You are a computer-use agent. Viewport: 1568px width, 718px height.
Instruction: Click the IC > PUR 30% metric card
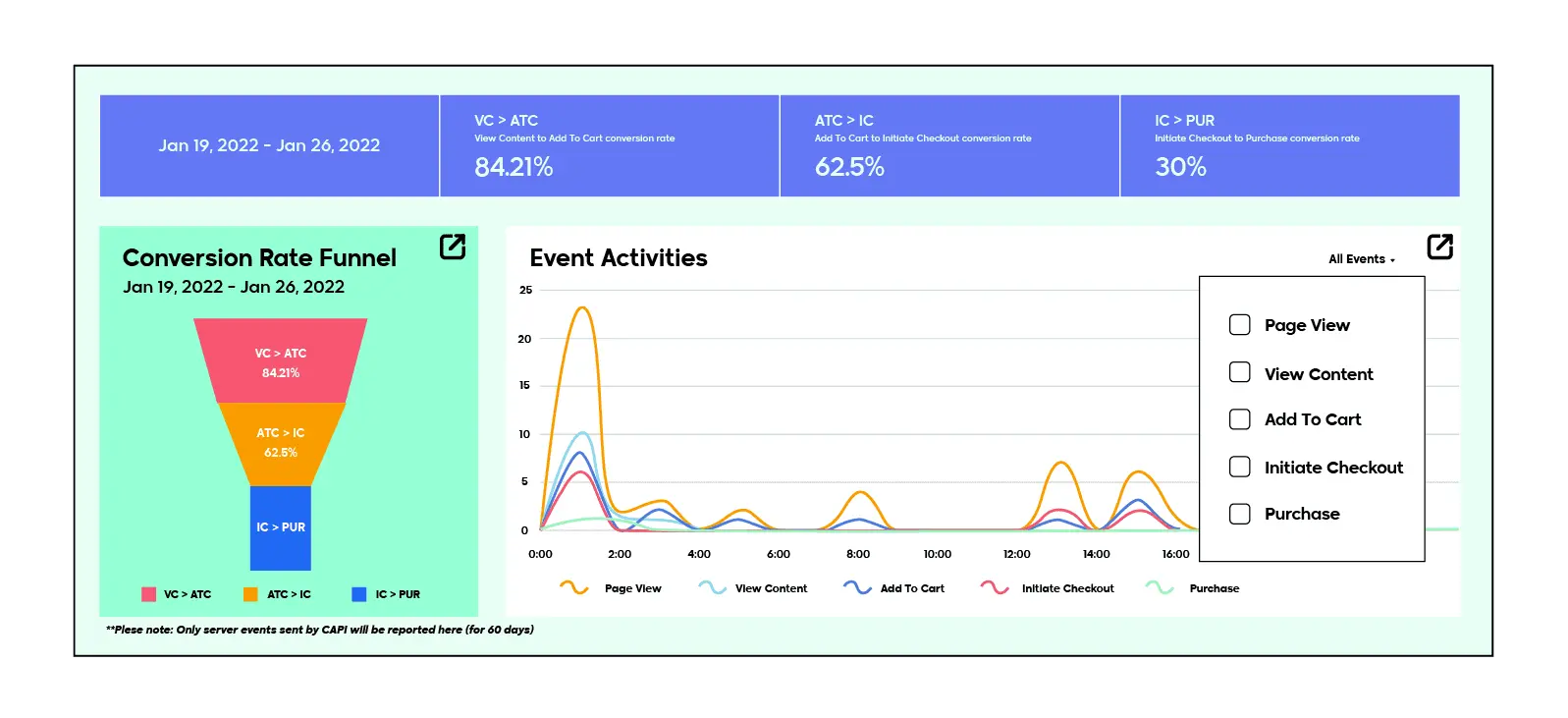pyautogui.click(x=1288, y=145)
